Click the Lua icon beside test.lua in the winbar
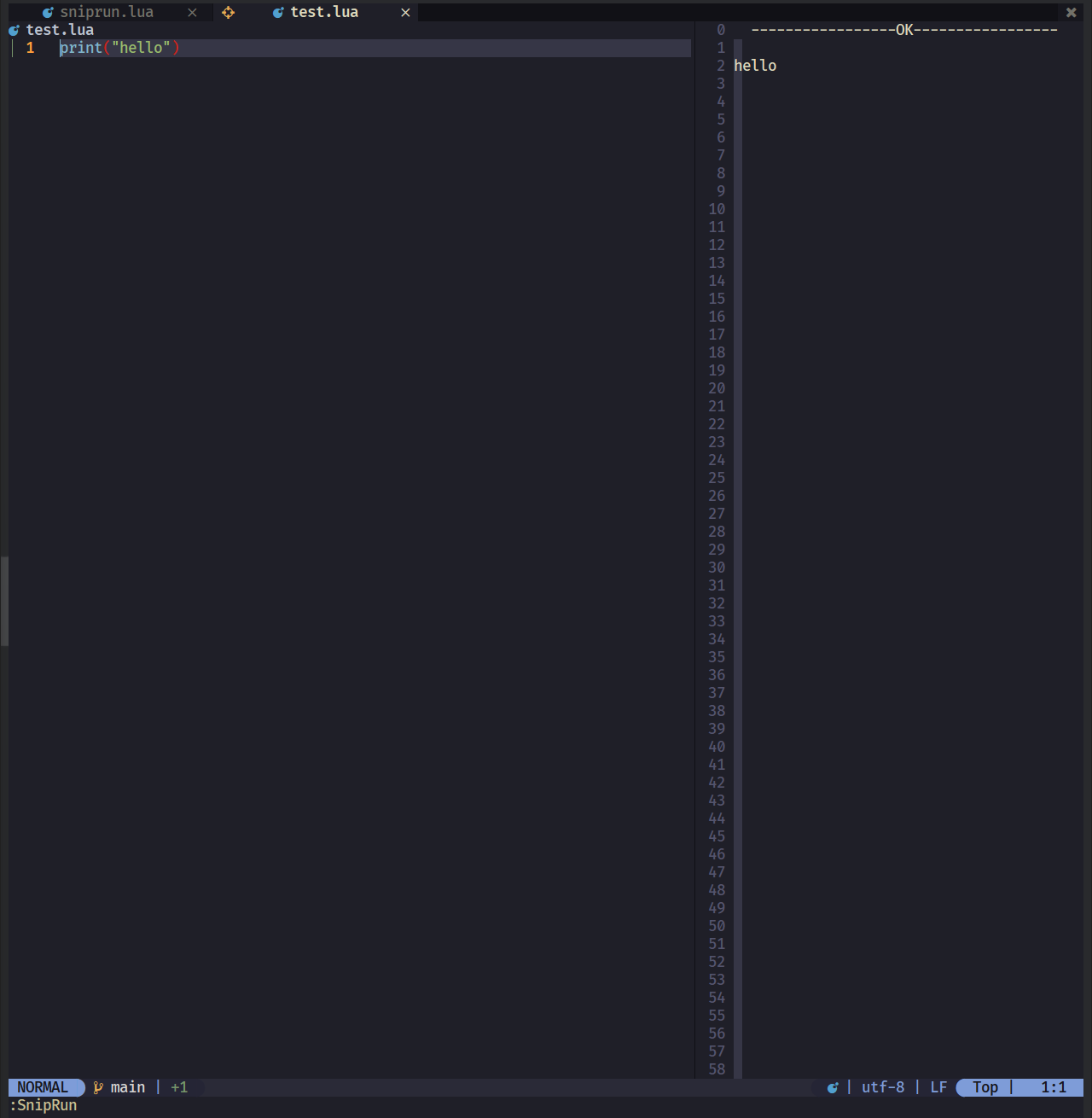1092x1118 pixels. [x=14, y=29]
